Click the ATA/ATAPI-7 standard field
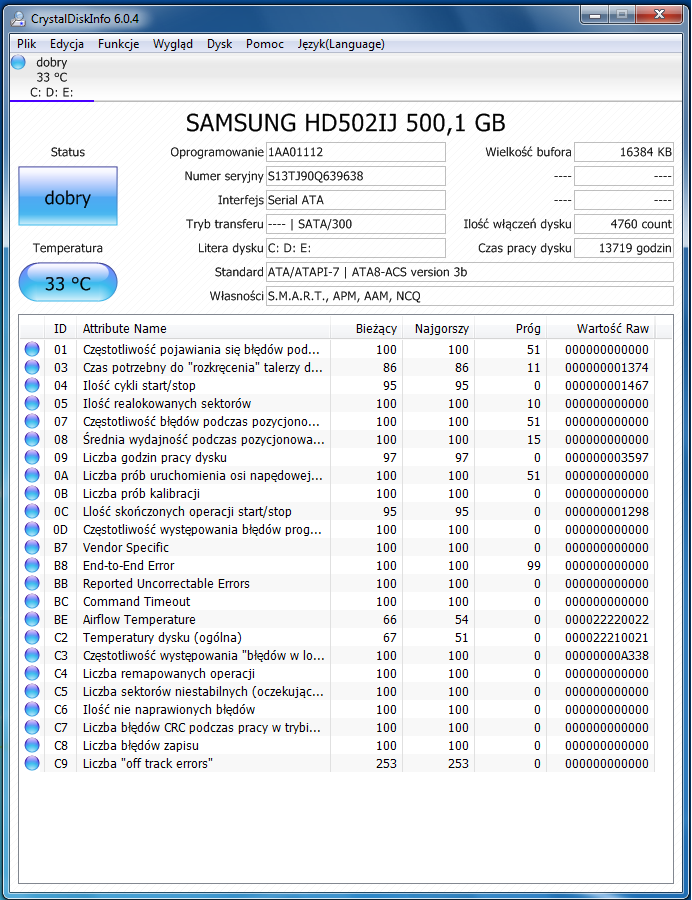Viewport: 692px width, 900px height. 469,273
